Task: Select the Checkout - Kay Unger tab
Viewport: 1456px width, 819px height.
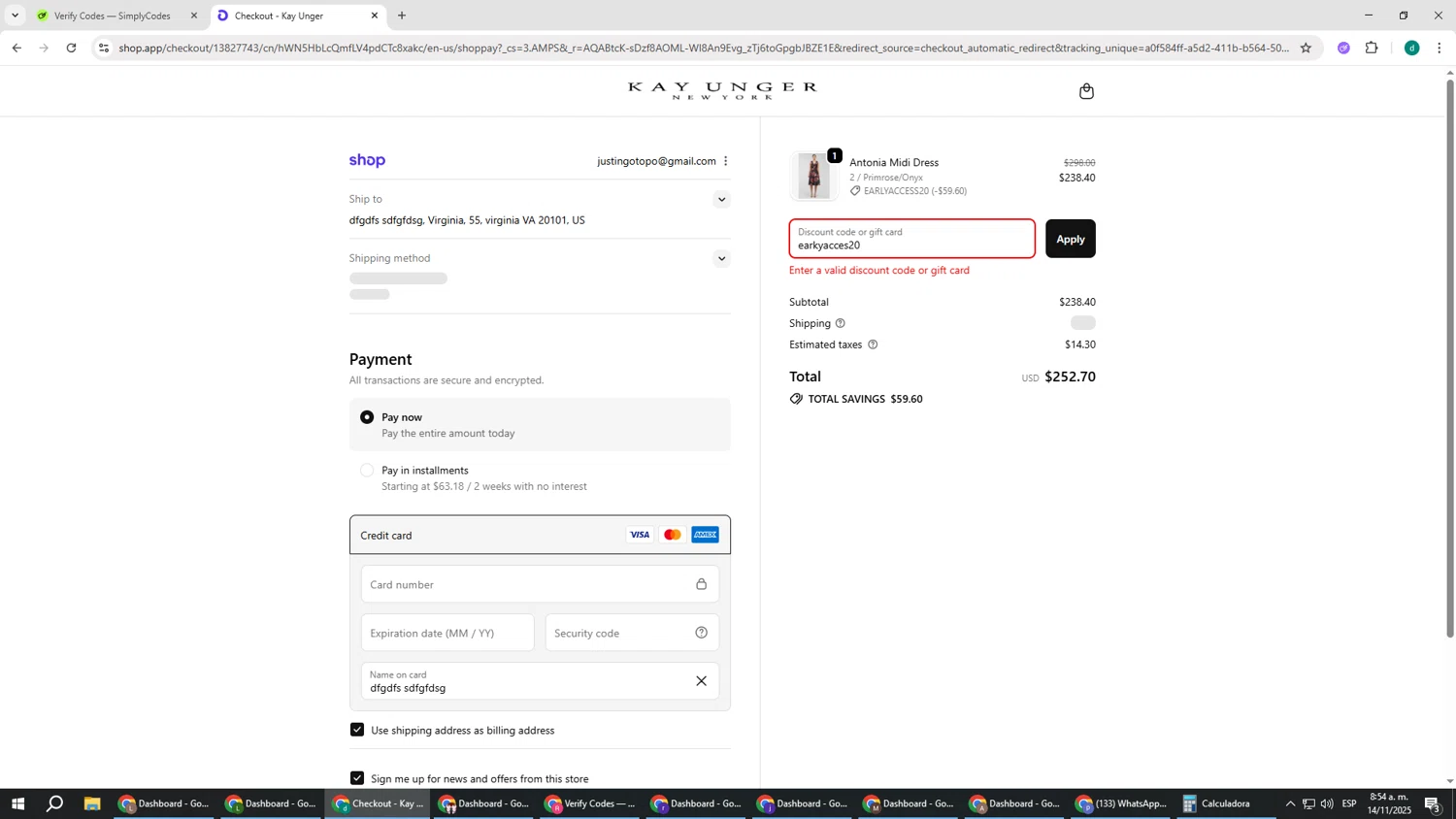Action: click(296, 16)
